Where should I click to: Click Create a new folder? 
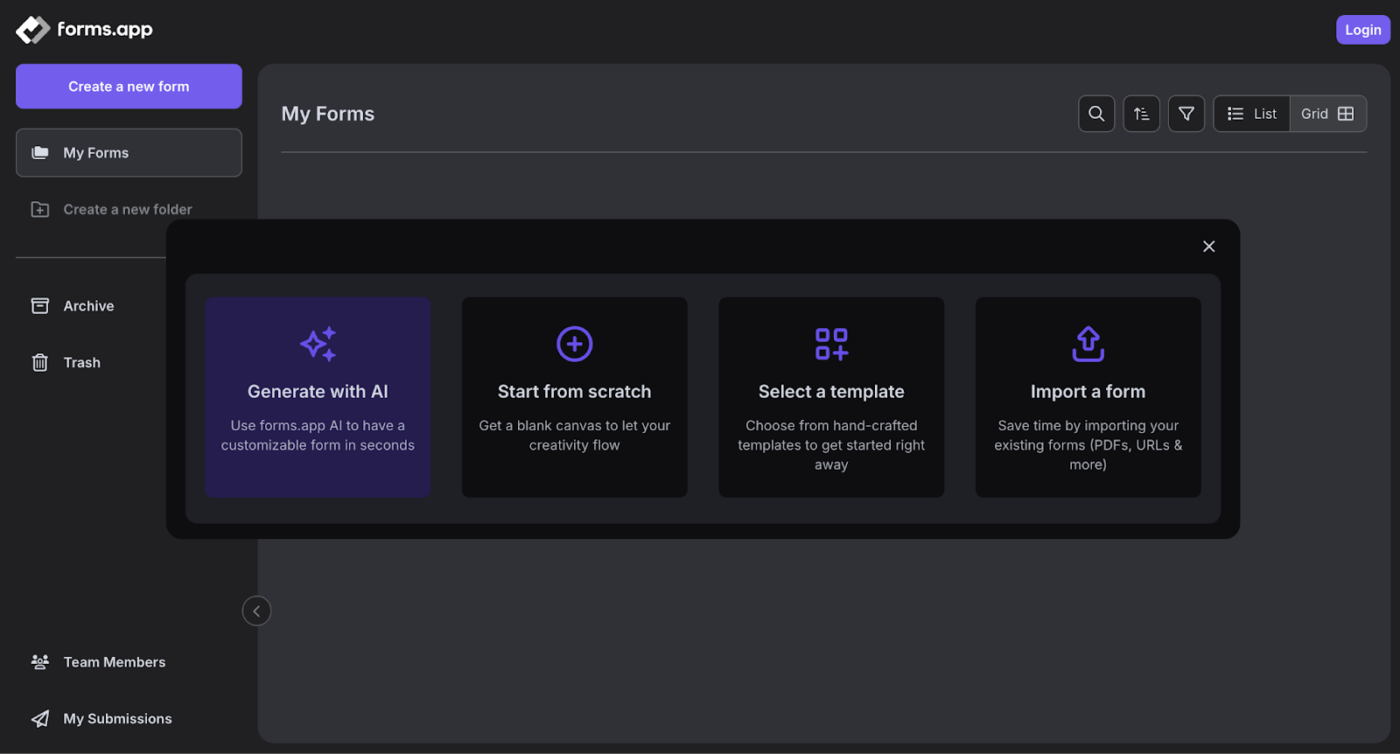127,210
